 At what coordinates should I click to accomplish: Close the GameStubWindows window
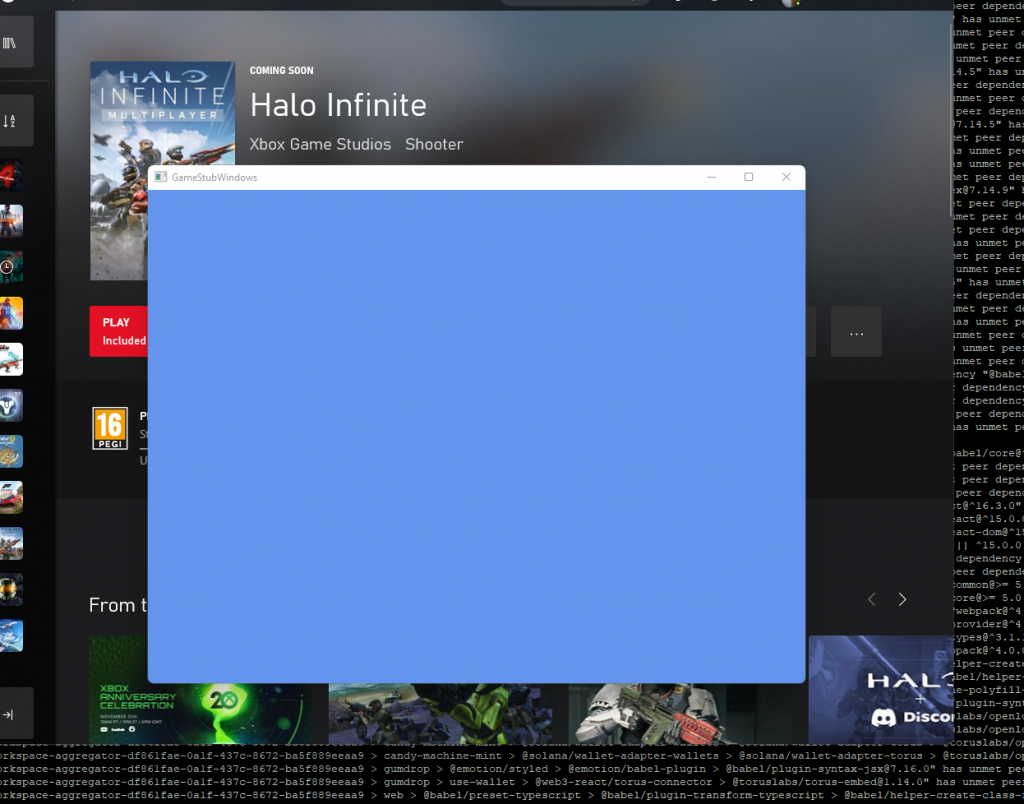[786, 177]
